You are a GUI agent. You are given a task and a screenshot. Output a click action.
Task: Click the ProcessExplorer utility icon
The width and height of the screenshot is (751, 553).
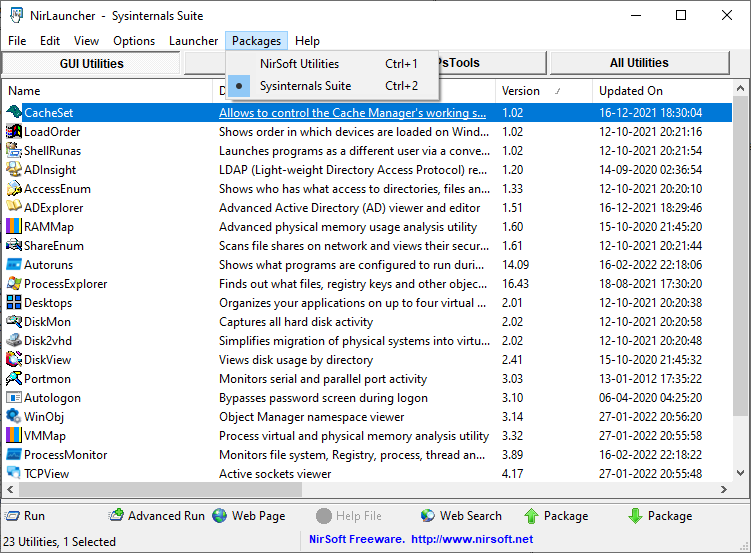[x=14, y=283]
